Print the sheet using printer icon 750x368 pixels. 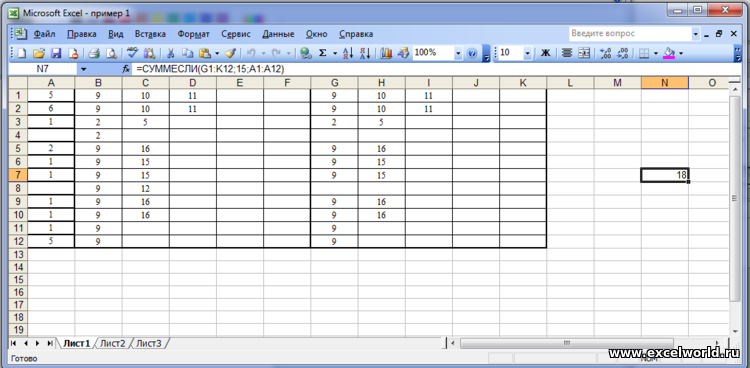coord(94,53)
